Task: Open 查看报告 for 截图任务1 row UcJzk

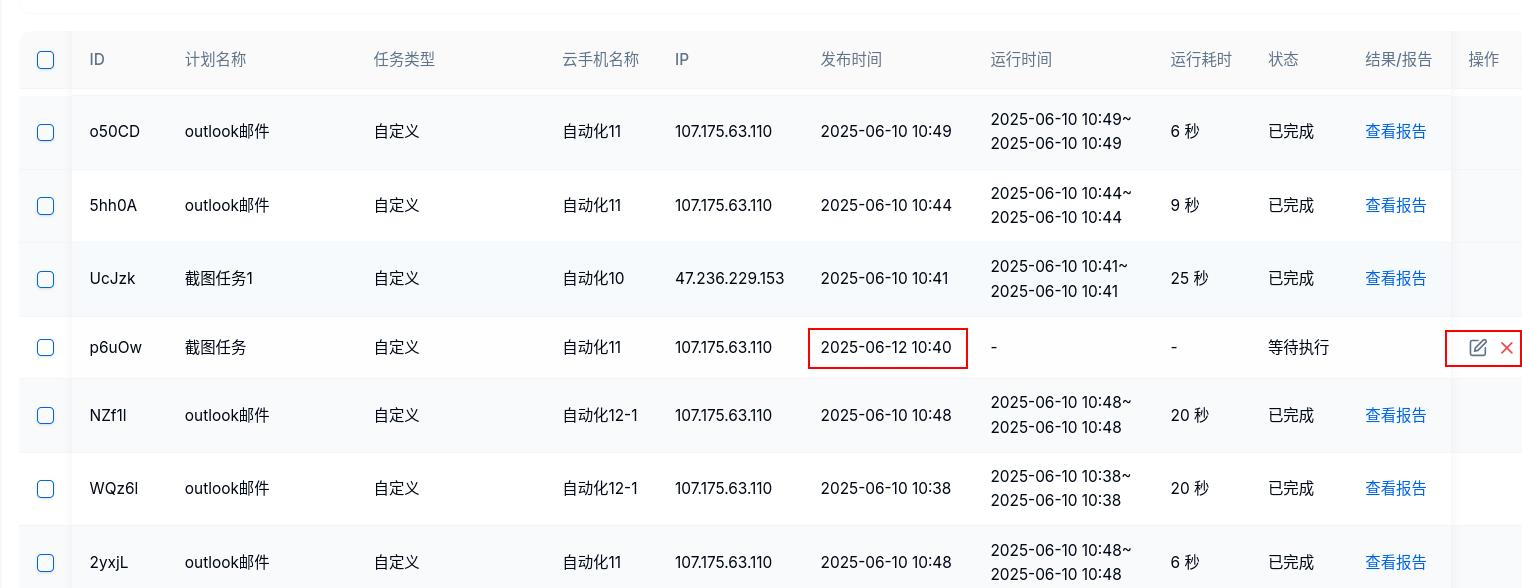Action: (x=1395, y=279)
